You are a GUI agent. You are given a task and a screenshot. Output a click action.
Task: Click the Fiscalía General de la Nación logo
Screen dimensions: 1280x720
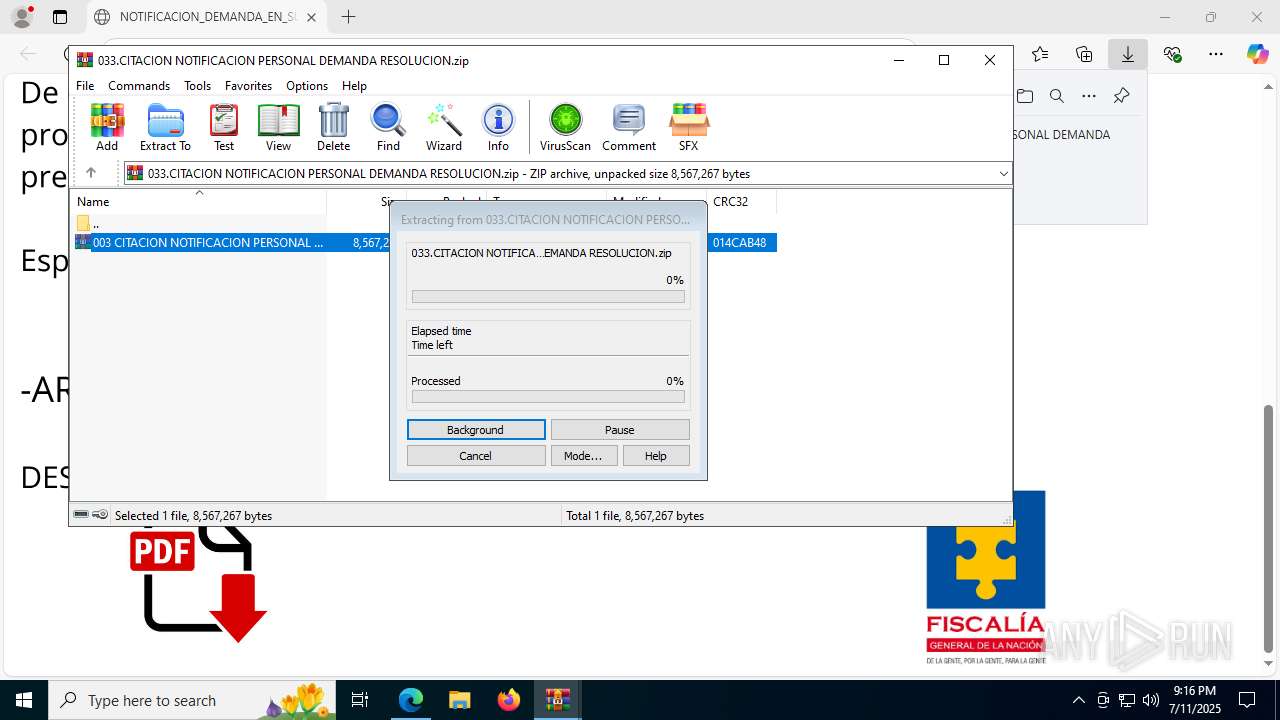pyautogui.click(x=985, y=577)
